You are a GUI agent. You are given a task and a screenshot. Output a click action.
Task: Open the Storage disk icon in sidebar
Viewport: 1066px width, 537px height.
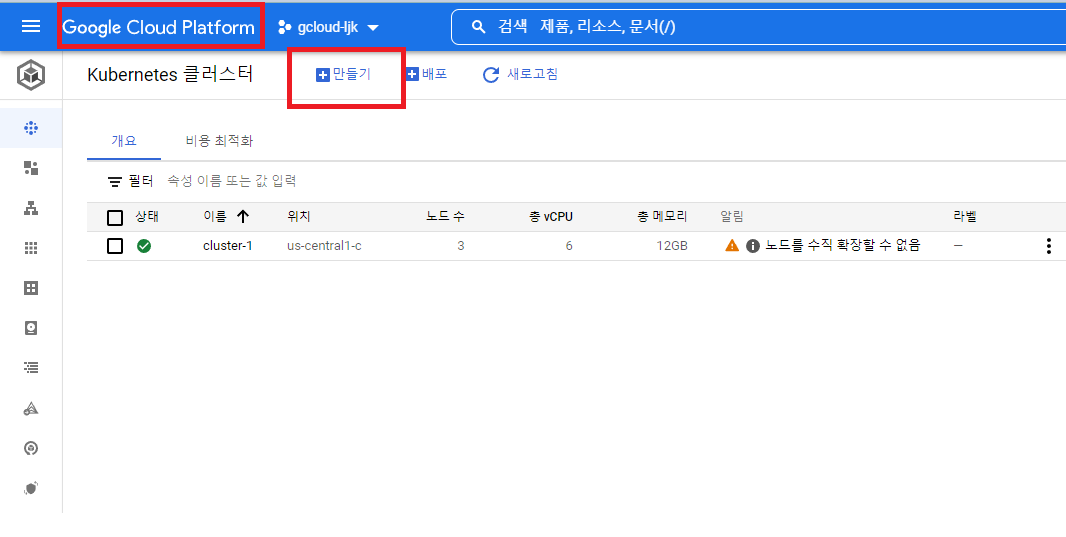31,328
